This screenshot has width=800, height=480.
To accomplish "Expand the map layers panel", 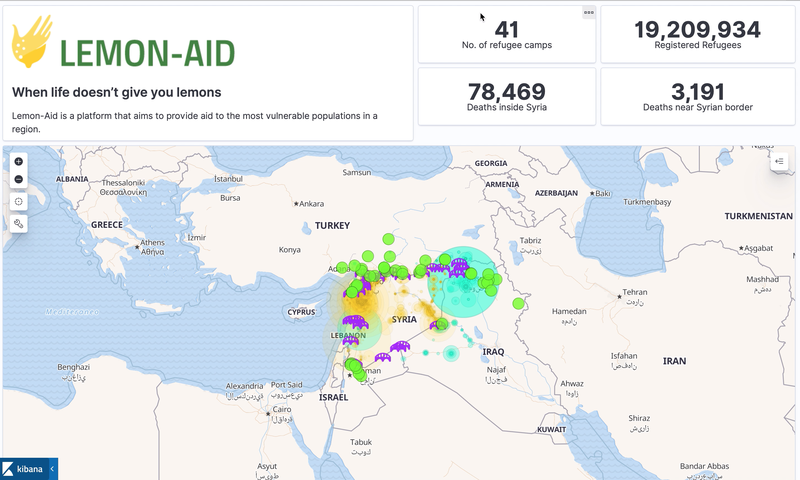I will (x=780, y=161).
